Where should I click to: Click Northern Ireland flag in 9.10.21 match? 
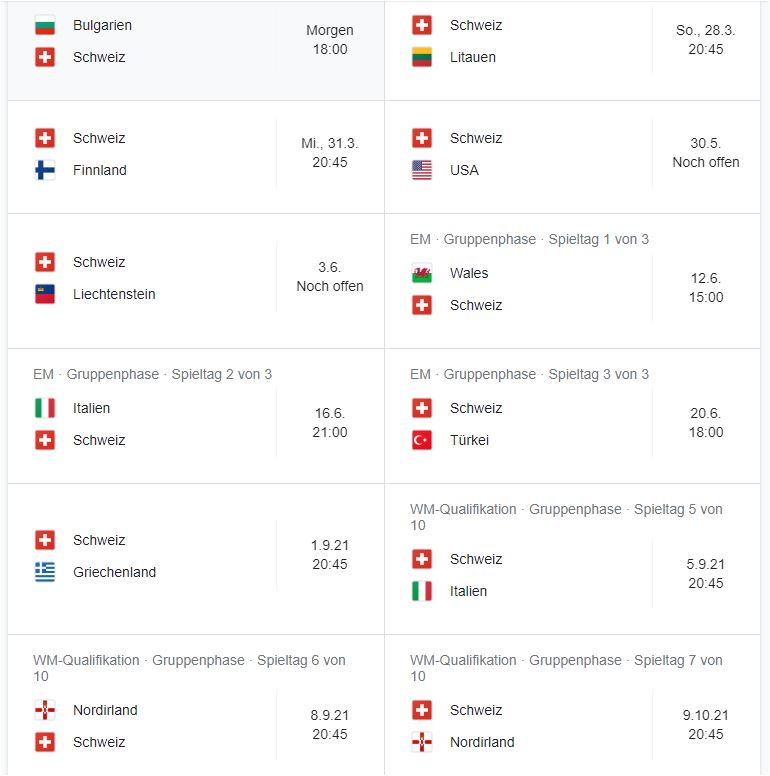click(x=422, y=742)
